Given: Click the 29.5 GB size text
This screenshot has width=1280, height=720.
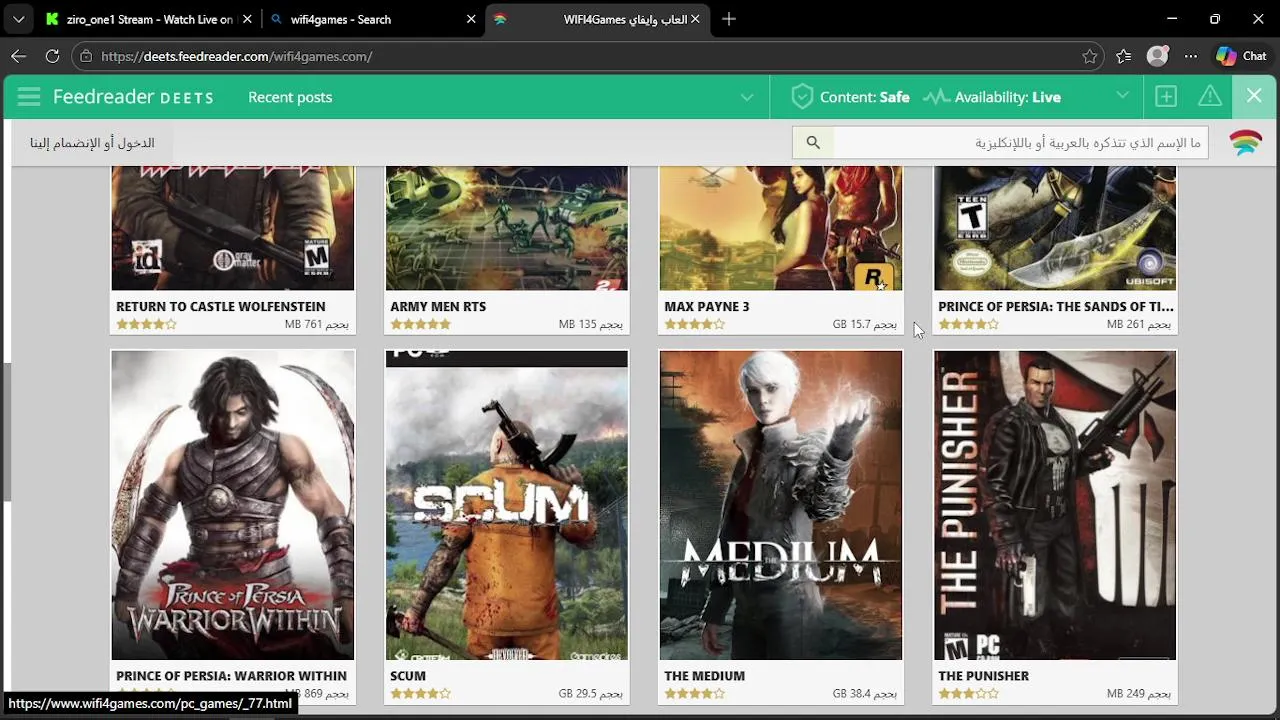Looking at the screenshot, I should (x=591, y=693).
